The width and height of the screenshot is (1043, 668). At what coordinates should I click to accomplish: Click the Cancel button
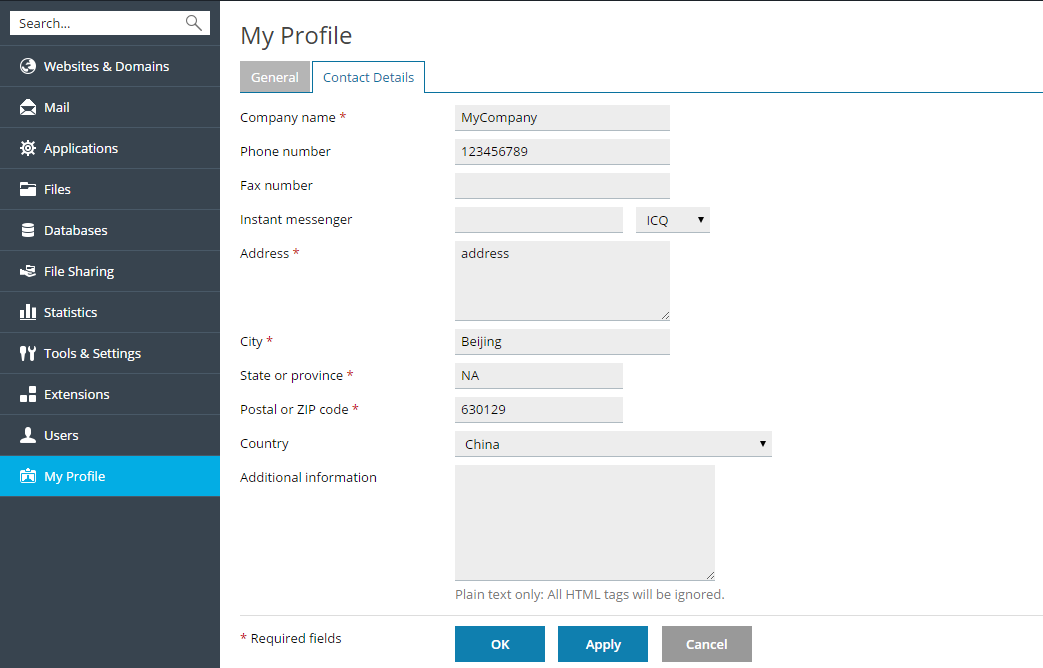pos(706,643)
